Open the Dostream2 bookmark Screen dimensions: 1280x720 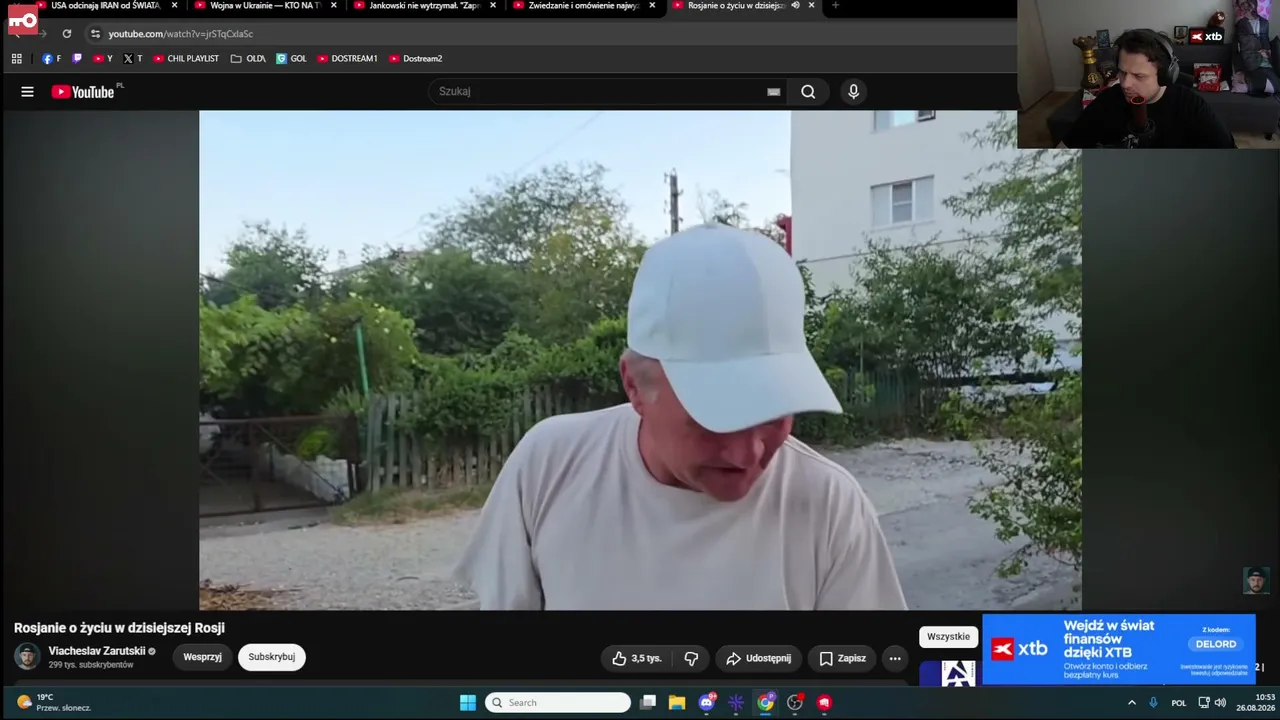pos(415,59)
